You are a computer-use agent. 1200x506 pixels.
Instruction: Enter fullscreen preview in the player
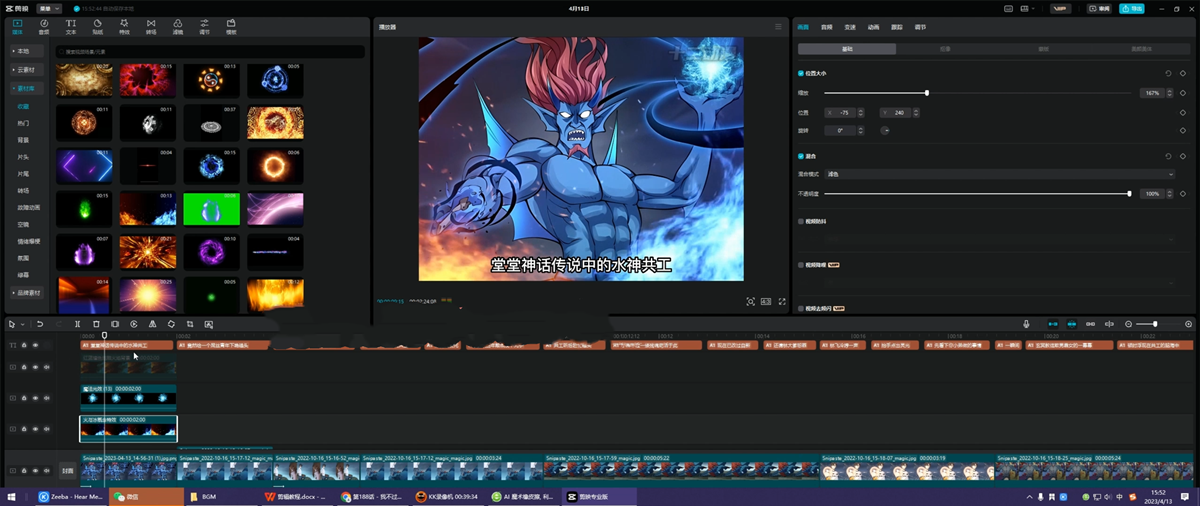point(782,301)
